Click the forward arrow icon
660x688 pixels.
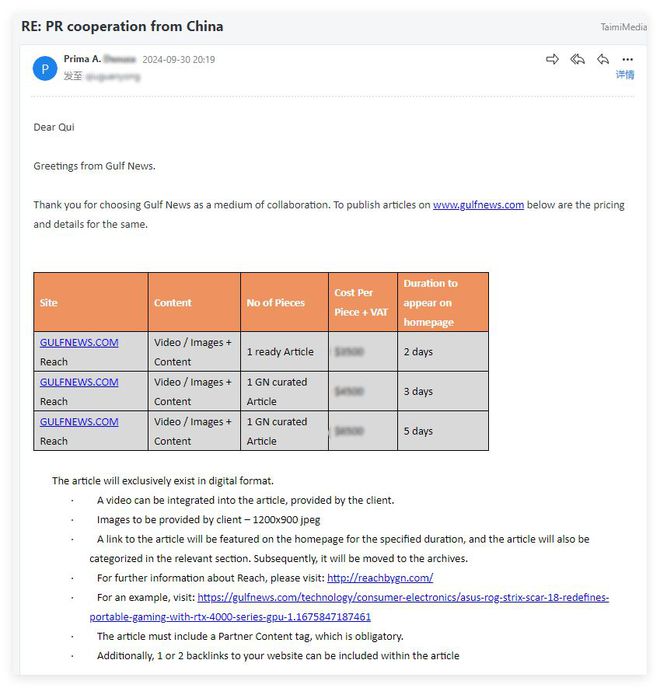point(552,59)
